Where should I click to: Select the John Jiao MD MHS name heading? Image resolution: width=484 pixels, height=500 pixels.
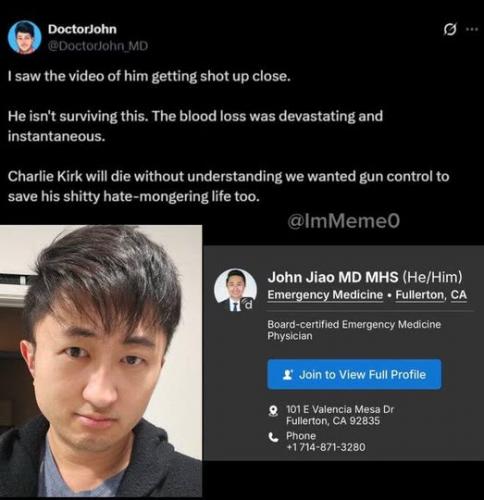[x=333, y=277]
